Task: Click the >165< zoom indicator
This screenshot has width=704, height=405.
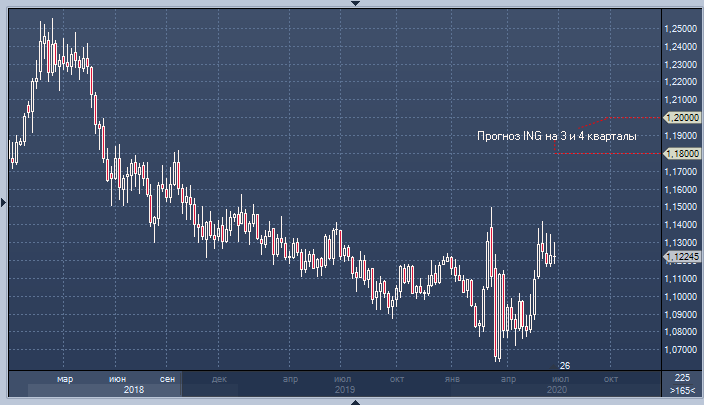Action: 682,389
